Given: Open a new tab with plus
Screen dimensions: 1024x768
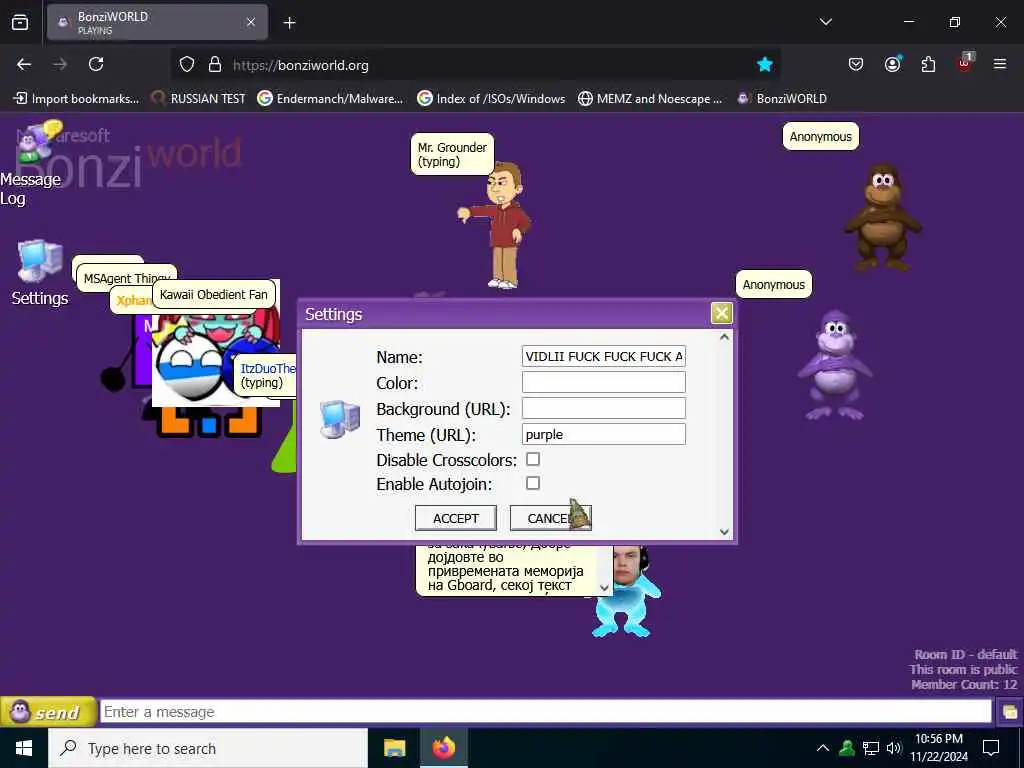Looking at the screenshot, I should click(289, 23).
